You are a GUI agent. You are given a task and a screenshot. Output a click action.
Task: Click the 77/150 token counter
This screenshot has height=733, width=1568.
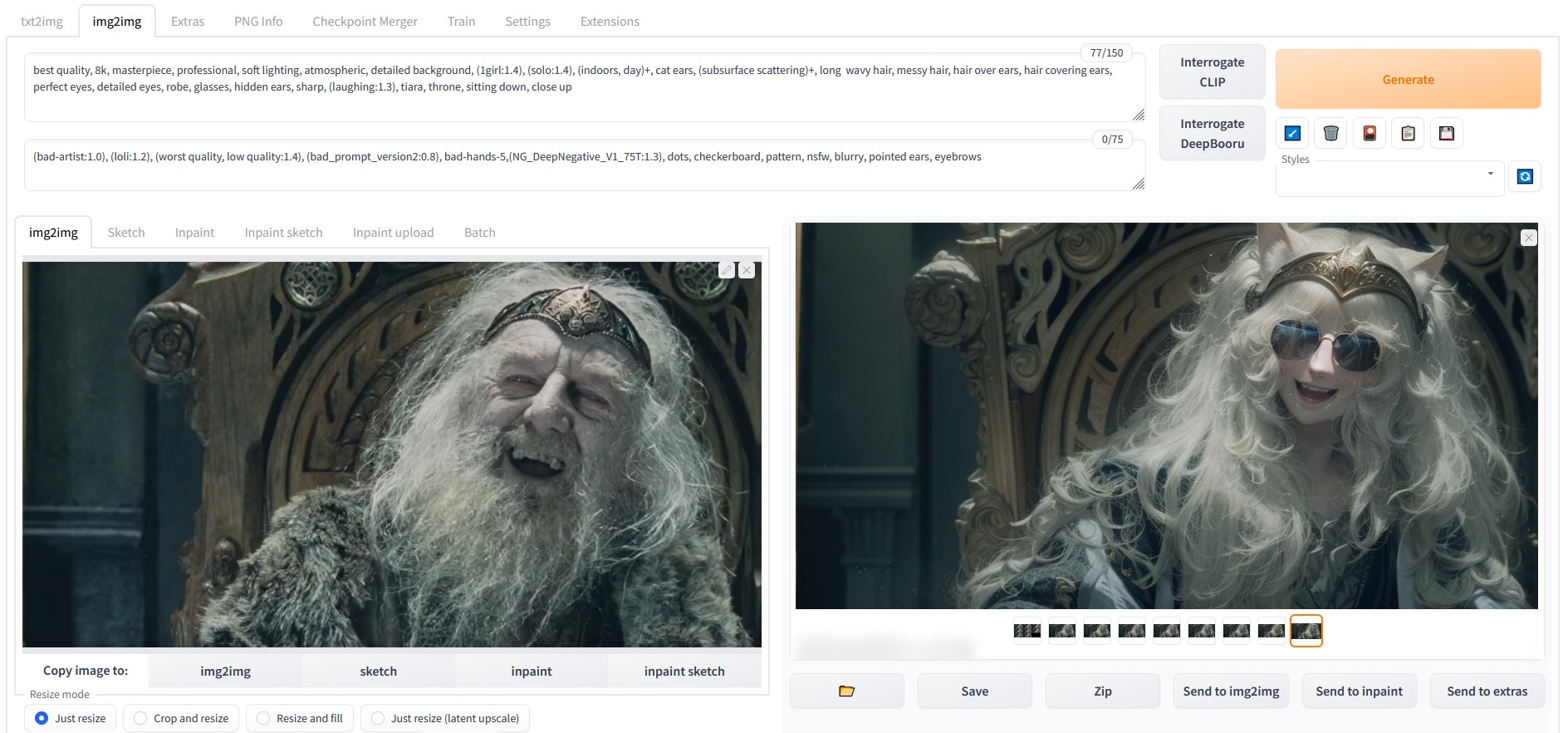point(1106,52)
